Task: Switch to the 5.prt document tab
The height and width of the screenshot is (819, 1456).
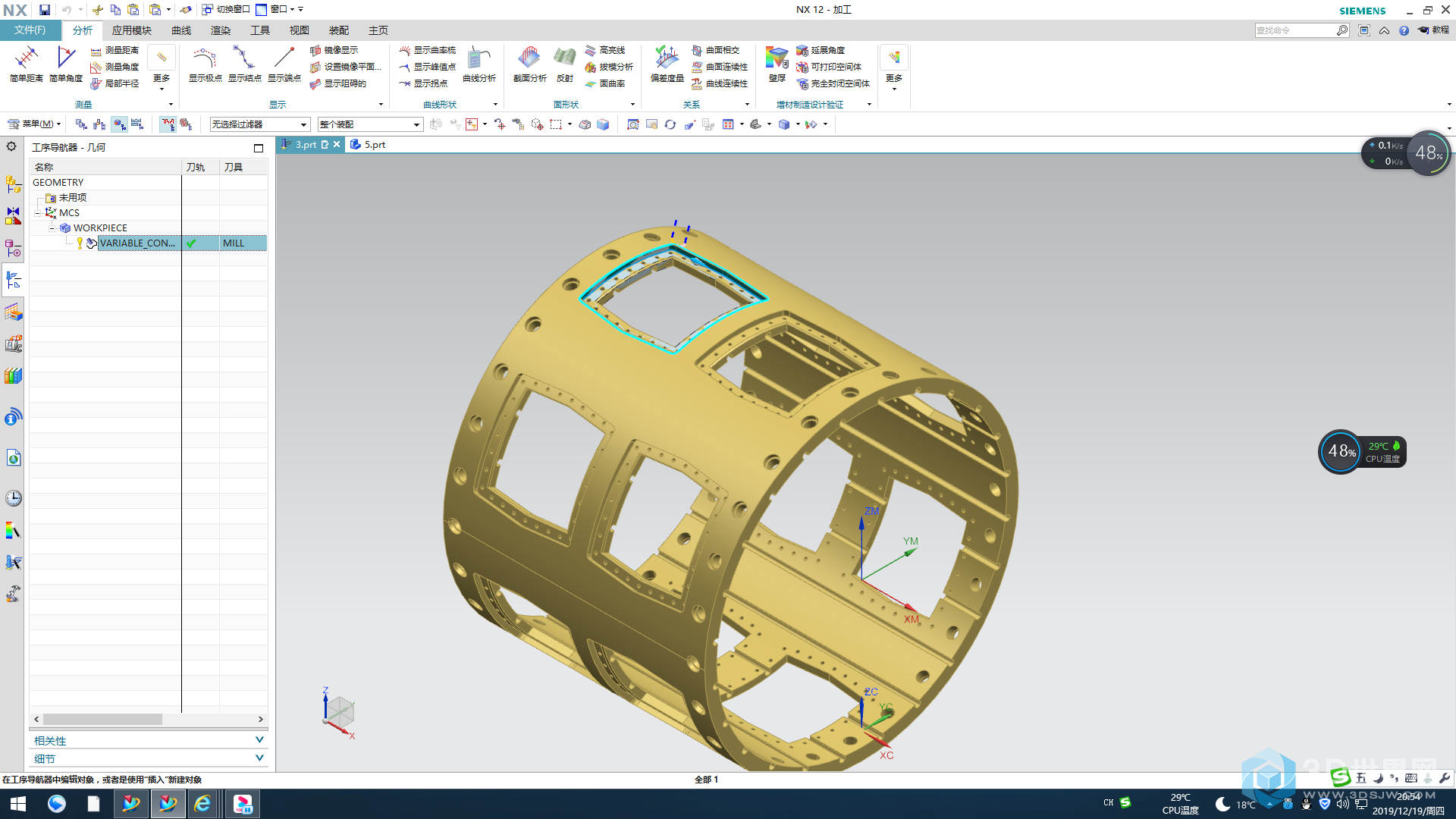Action: (368, 145)
